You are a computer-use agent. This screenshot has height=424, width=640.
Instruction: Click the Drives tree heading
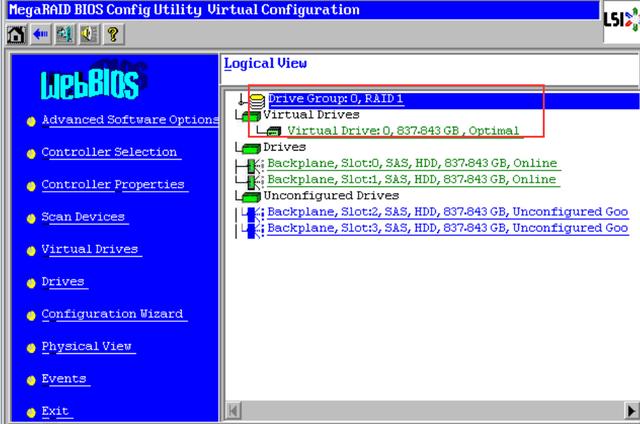284,147
